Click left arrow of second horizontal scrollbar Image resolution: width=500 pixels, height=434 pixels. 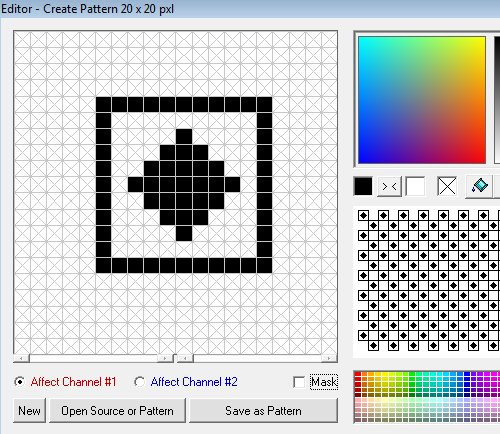(185, 358)
